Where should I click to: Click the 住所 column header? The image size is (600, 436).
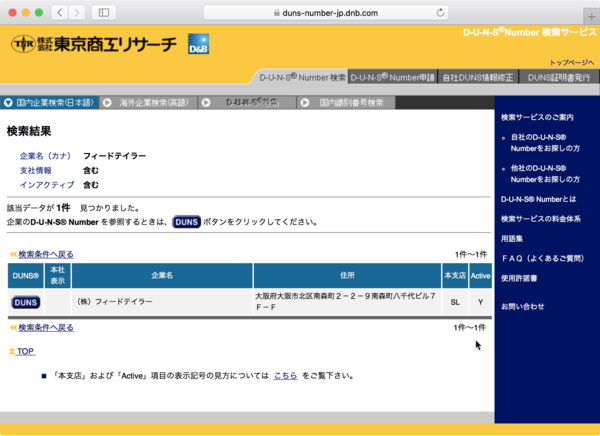347,276
